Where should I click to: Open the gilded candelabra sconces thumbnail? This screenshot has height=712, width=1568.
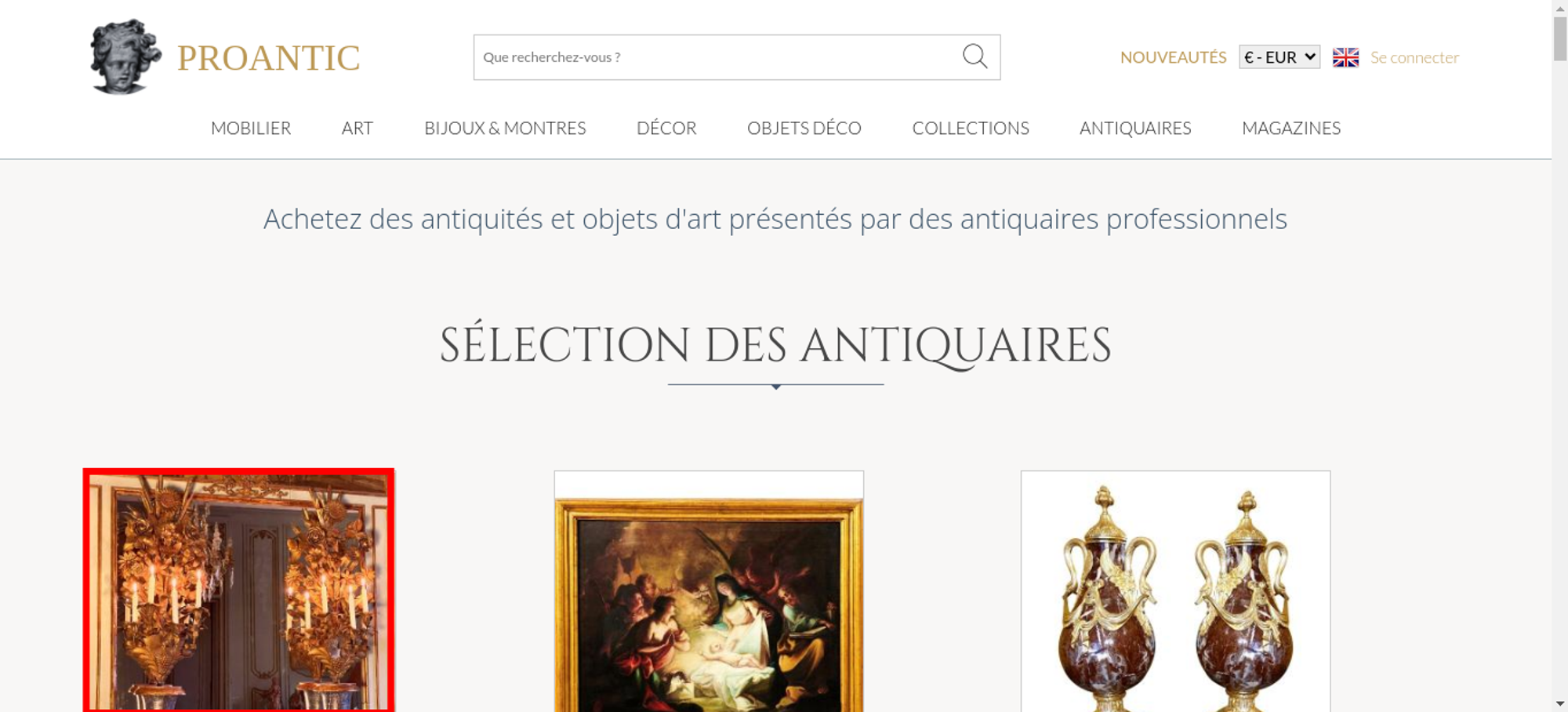coord(239,590)
